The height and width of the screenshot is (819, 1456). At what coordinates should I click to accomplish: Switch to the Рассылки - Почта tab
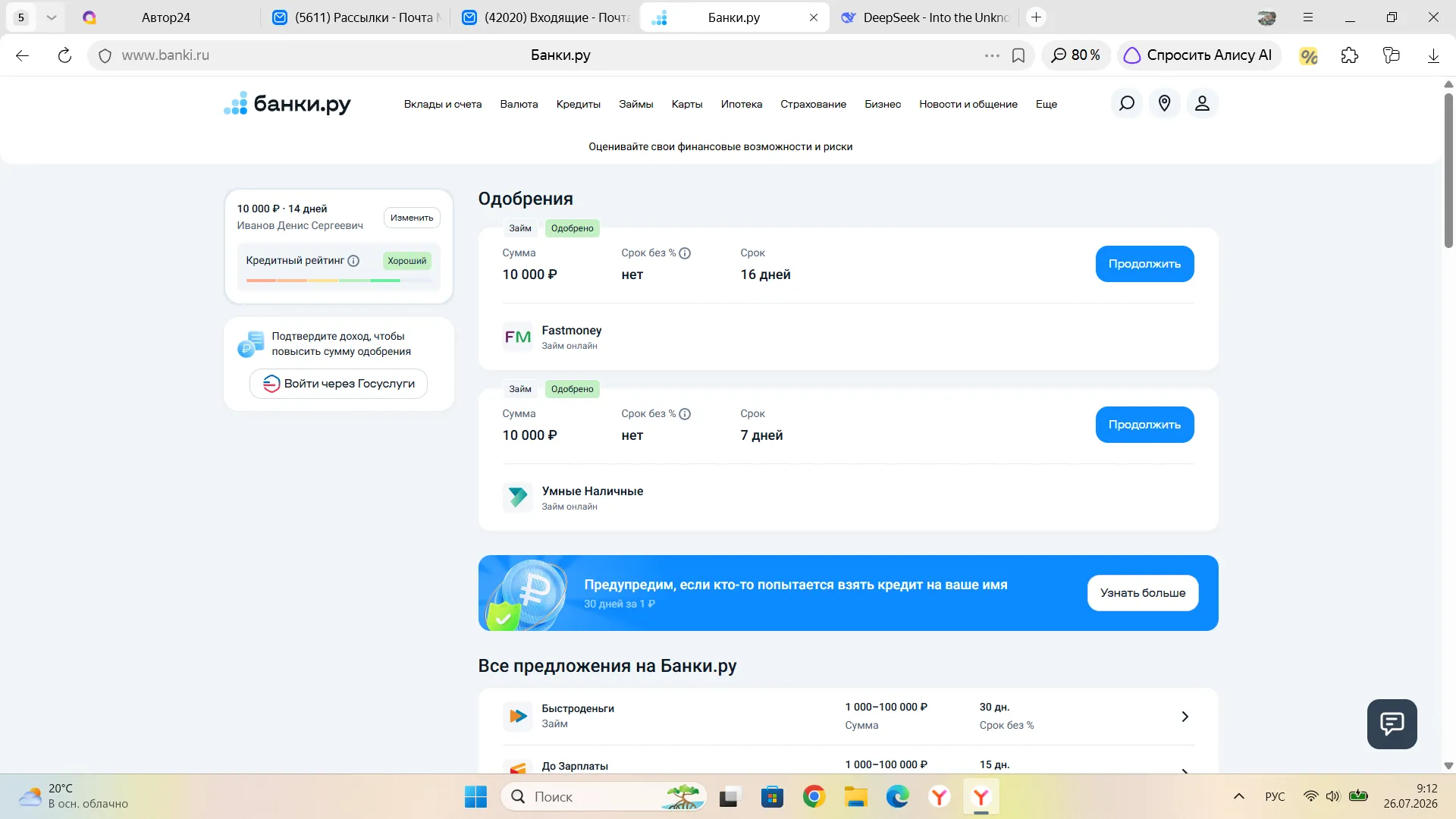pyautogui.click(x=356, y=17)
